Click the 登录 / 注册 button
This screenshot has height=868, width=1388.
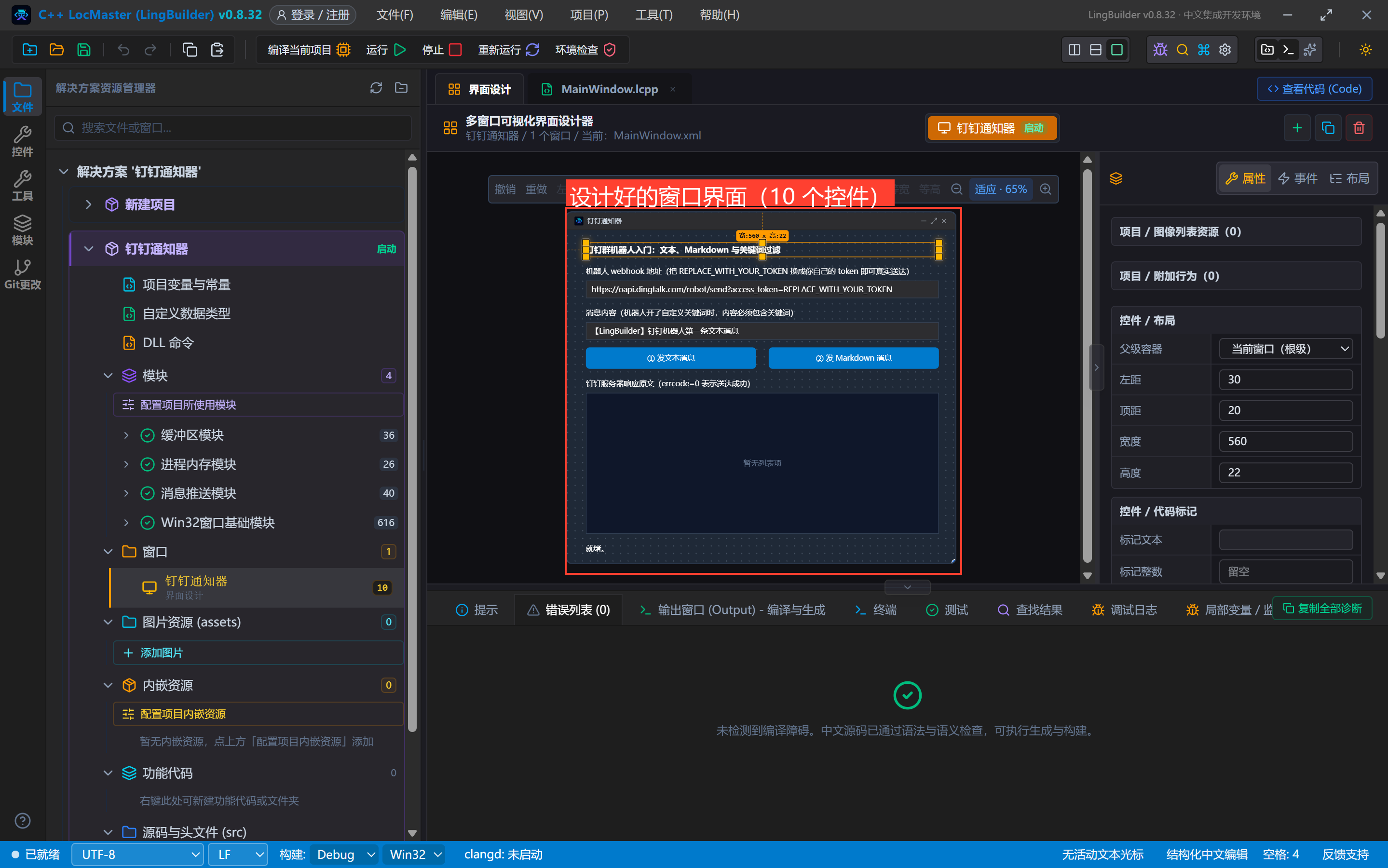[313, 15]
